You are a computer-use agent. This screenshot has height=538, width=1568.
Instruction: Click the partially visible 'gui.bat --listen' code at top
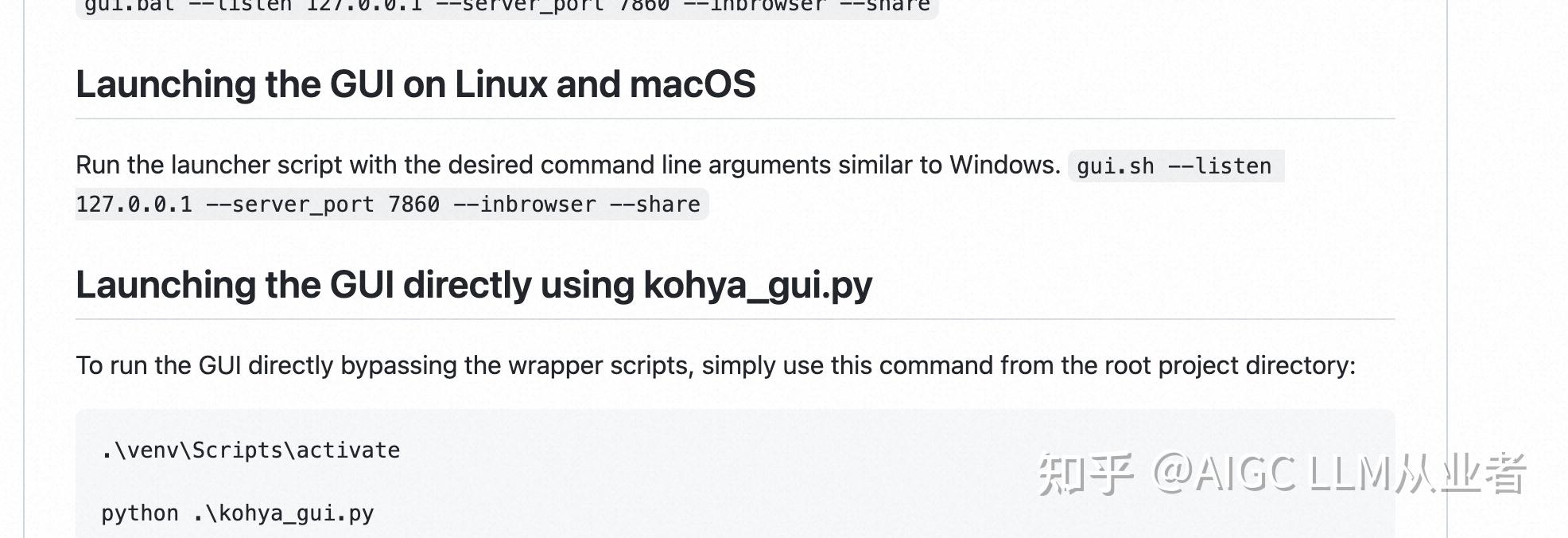point(507,6)
